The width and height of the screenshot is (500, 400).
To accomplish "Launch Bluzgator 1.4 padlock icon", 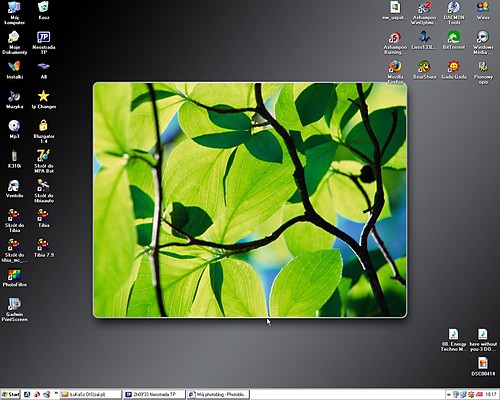I will tap(44, 132).
